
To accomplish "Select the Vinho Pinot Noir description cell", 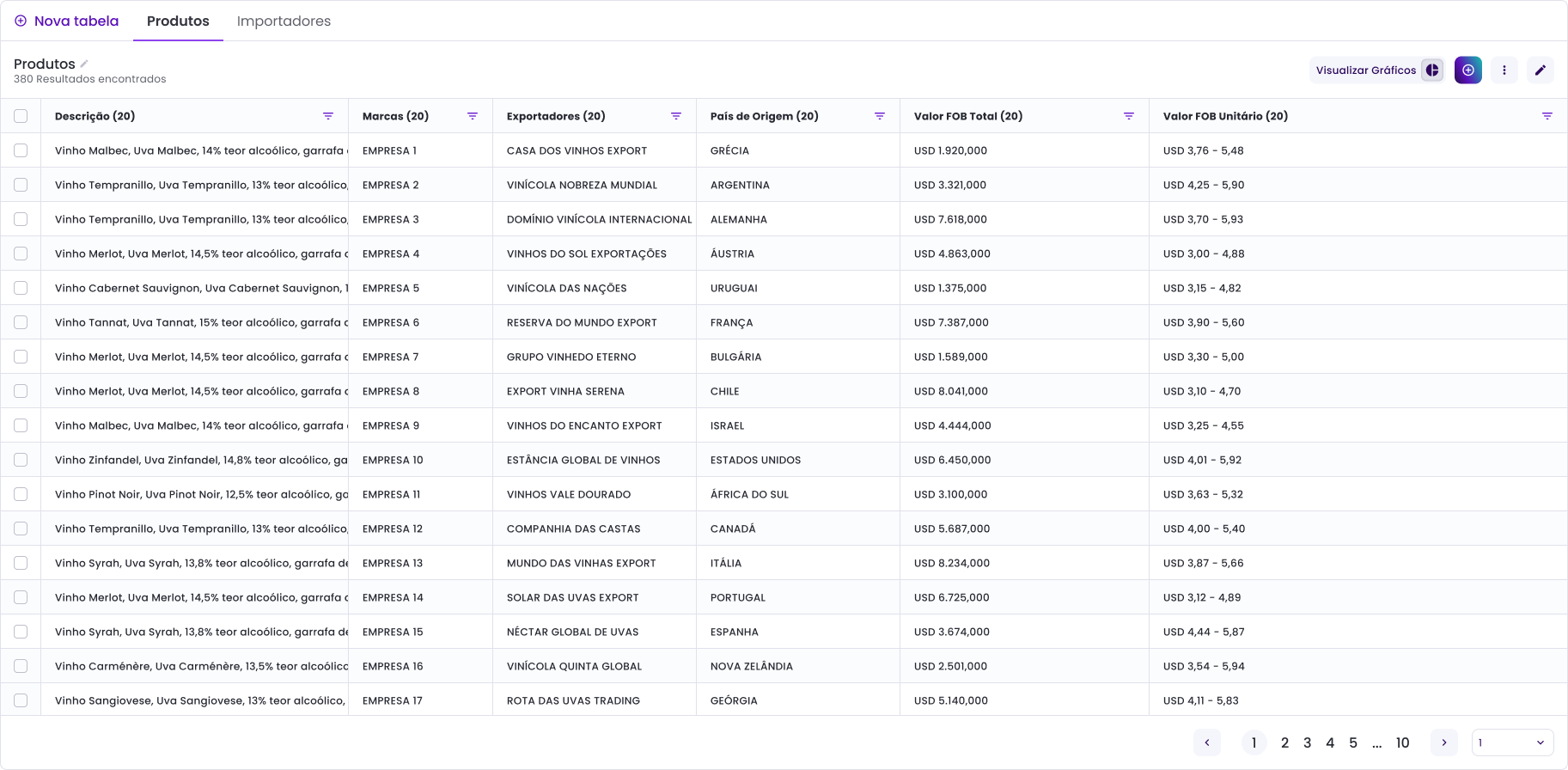I will [194, 494].
